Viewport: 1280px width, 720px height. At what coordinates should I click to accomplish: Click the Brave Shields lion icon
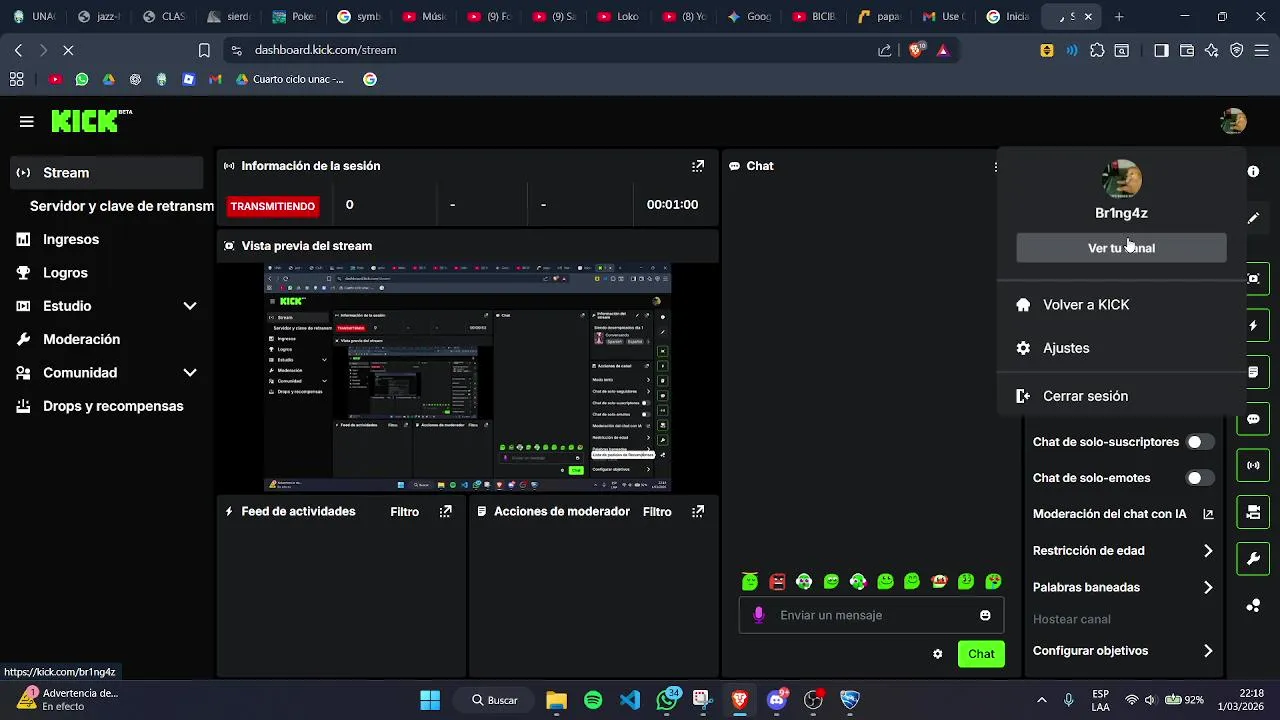[916, 50]
